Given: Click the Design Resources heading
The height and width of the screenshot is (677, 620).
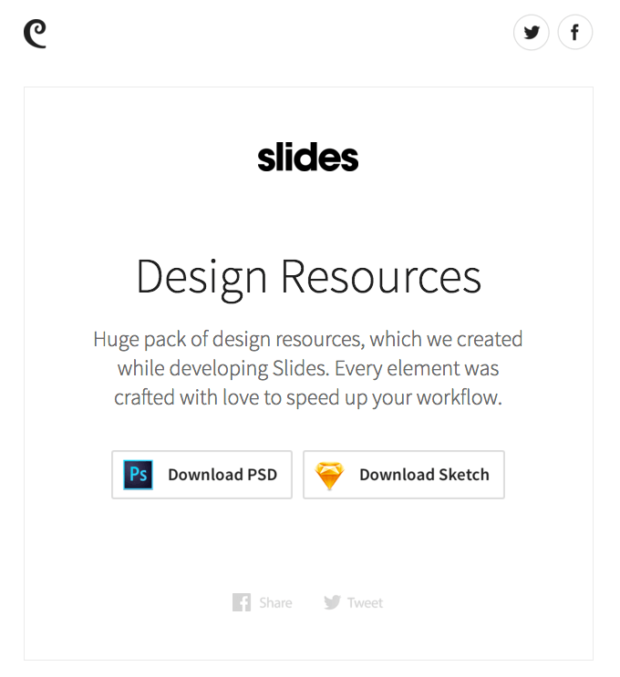Looking at the screenshot, I should [309, 278].
